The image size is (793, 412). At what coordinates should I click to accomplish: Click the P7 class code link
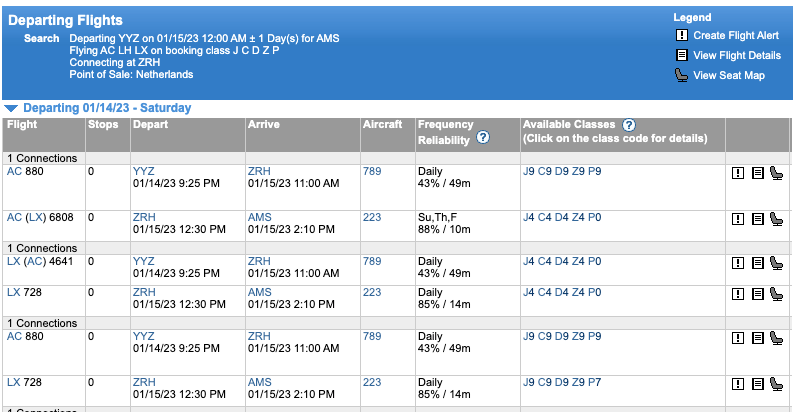[595, 382]
